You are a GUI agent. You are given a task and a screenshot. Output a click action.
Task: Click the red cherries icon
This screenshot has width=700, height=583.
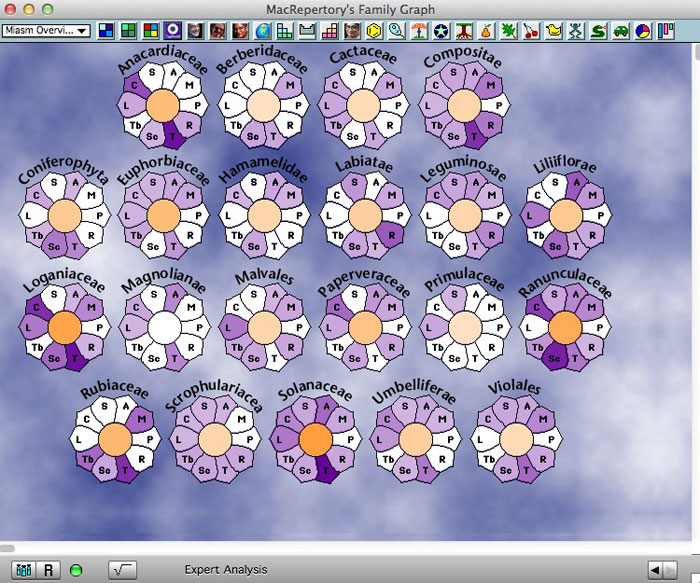pyautogui.click(x=531, y=31)
